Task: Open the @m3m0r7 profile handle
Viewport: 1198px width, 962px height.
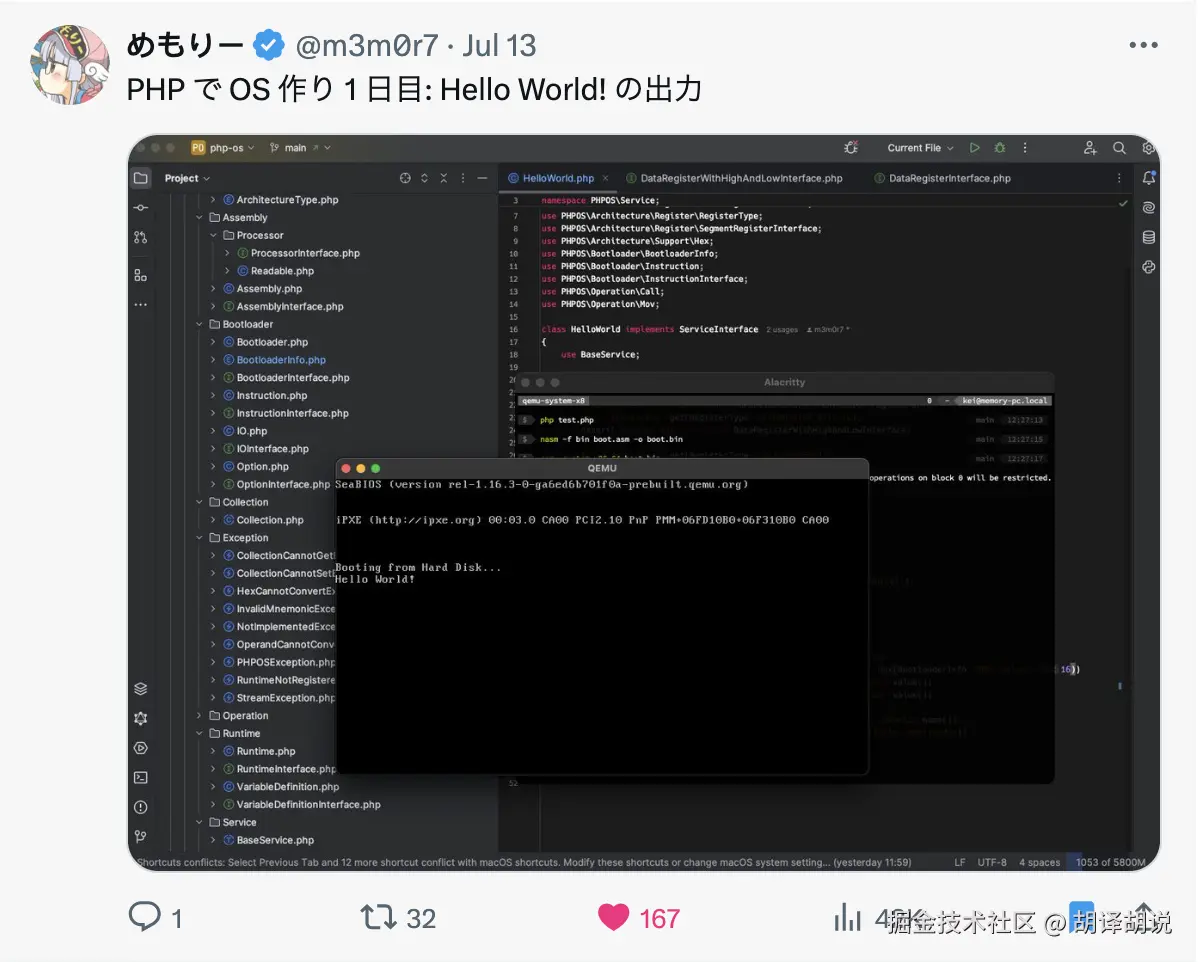Action: [x=367, y=46]
